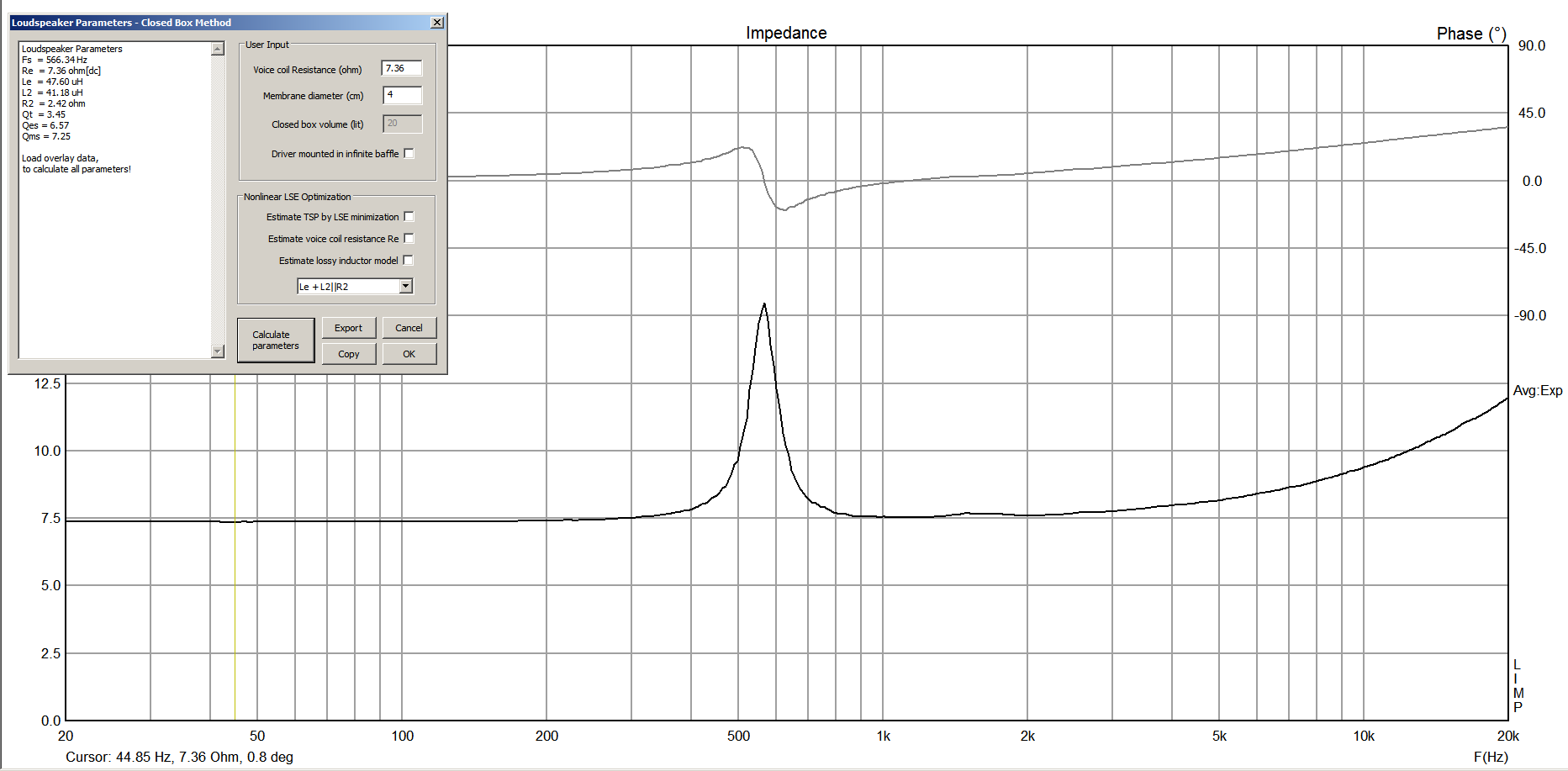
Task: Click the Avg:Exp label beside the plot
Action: point(1538,391)
